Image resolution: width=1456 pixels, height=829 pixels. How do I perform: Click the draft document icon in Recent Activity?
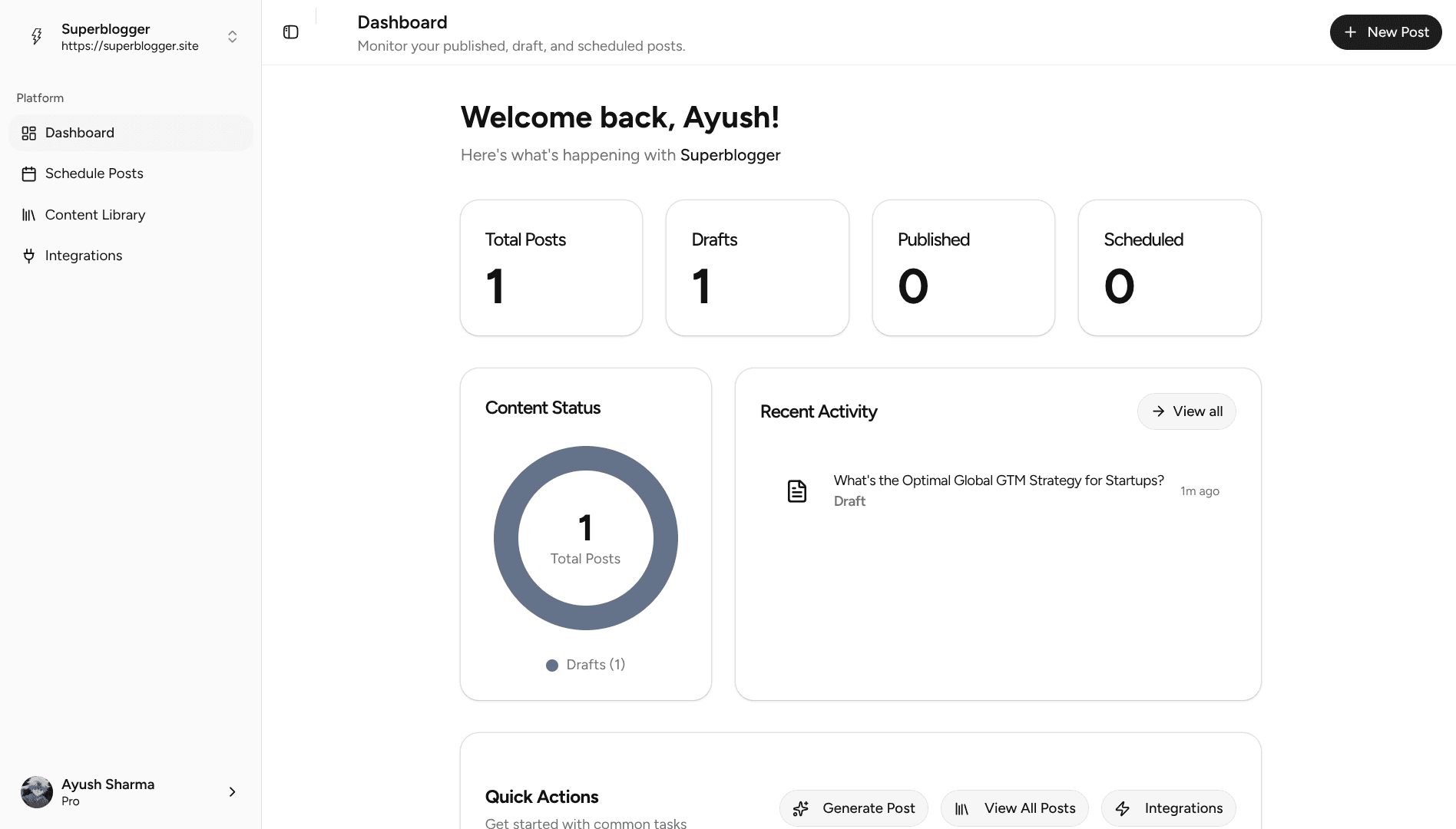click(797, 491)
